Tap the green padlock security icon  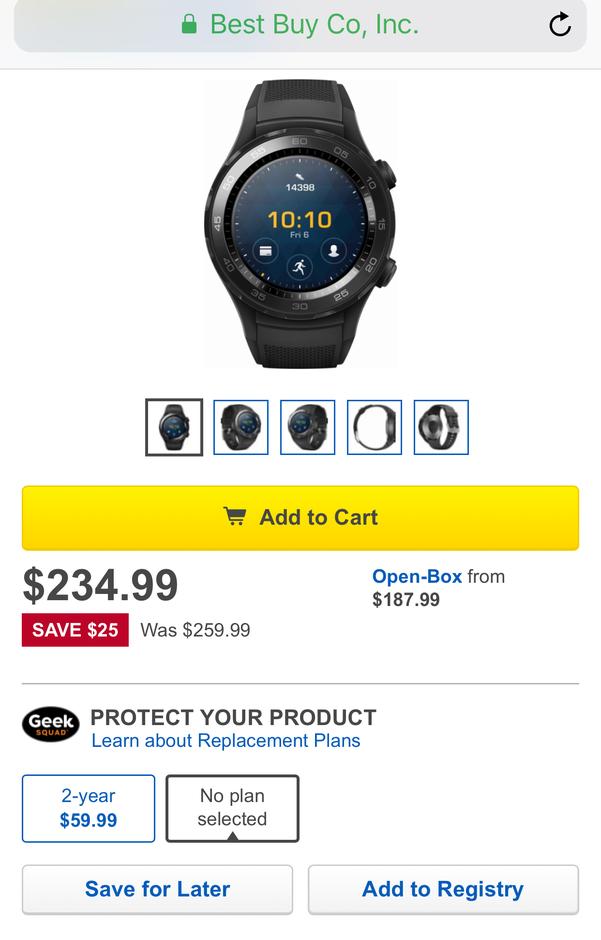coord(189,25)
